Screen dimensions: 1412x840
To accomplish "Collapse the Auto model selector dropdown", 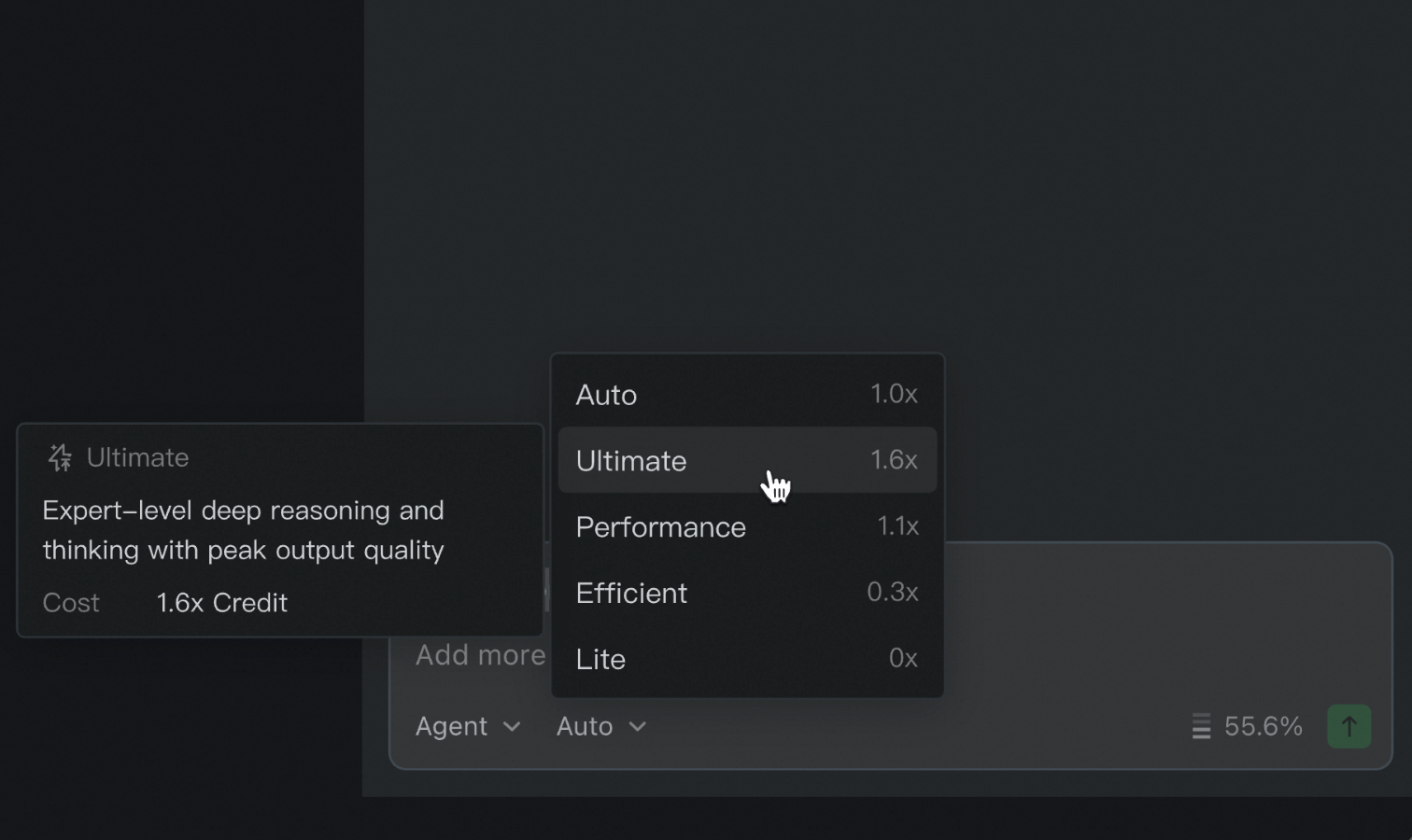I will pyautogui.click(x=600, y=726).
